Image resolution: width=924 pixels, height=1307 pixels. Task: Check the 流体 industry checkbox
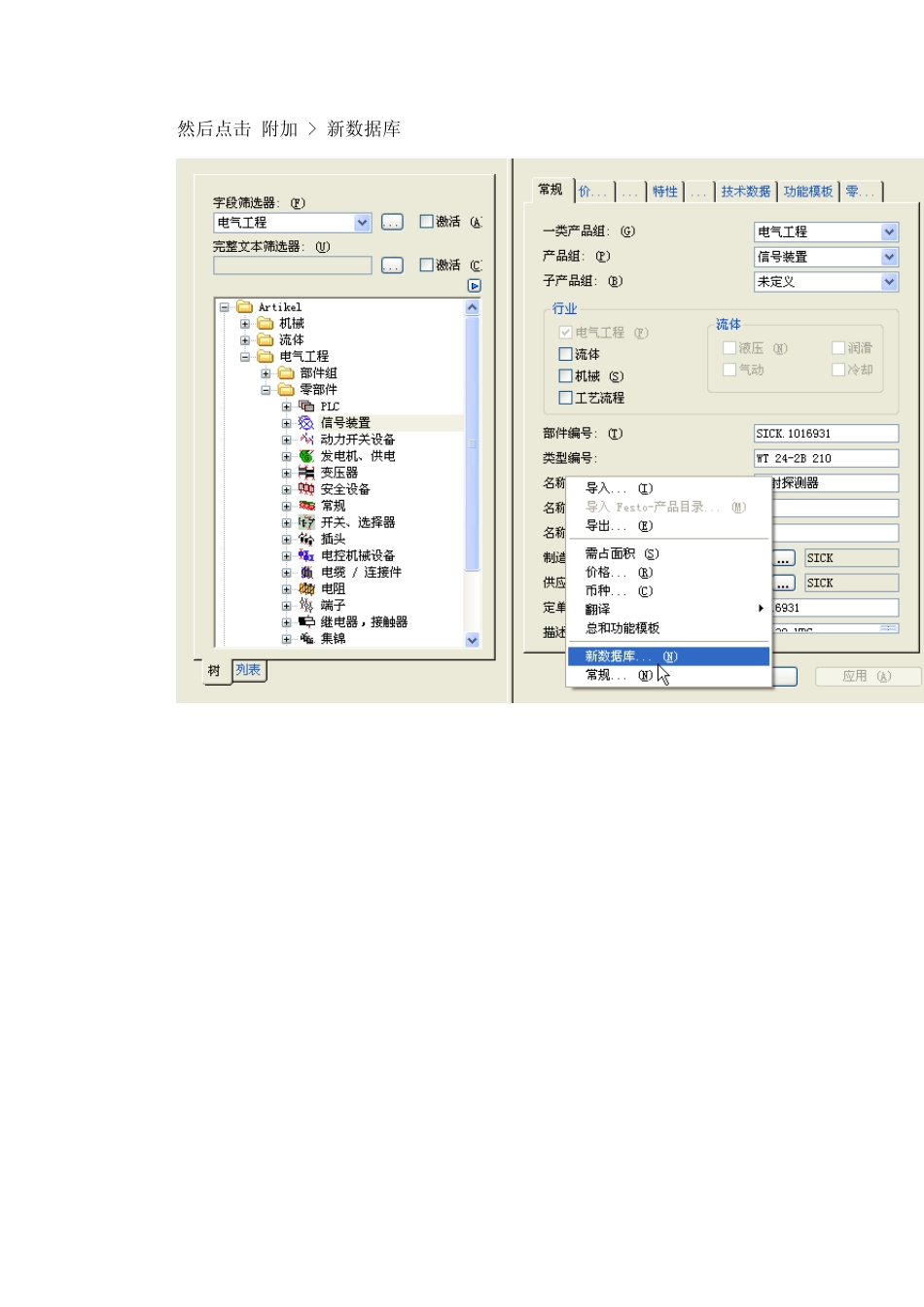click(565, 354)
